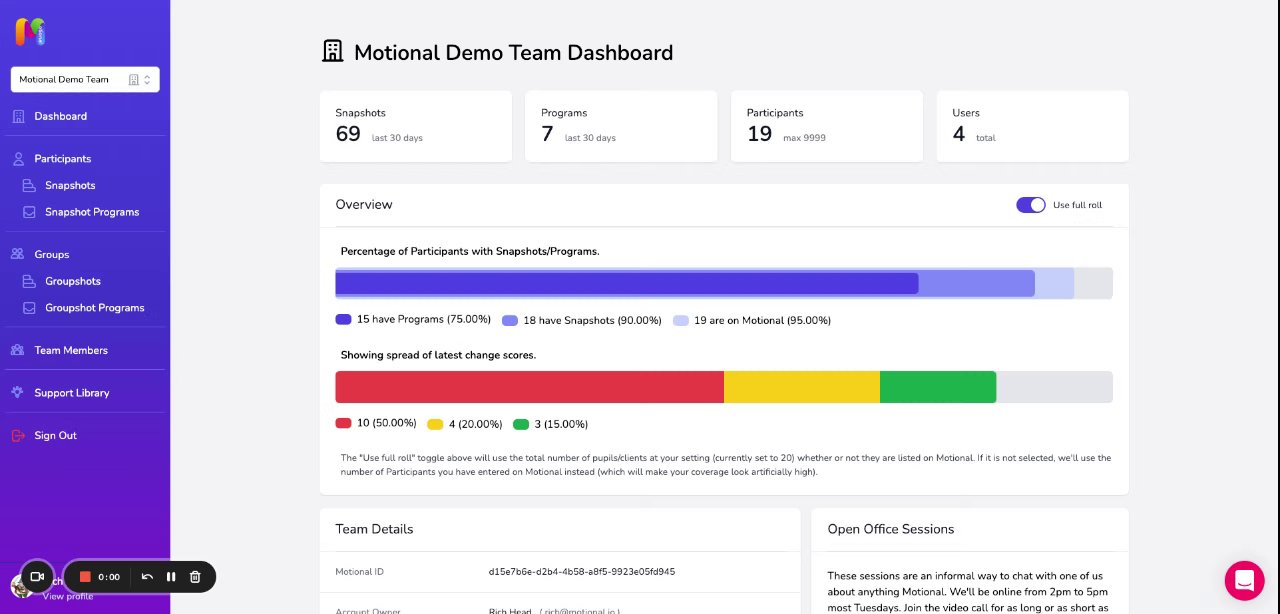
Task: Click the restart arrow in the recording bar
Action: click(147, 577)
